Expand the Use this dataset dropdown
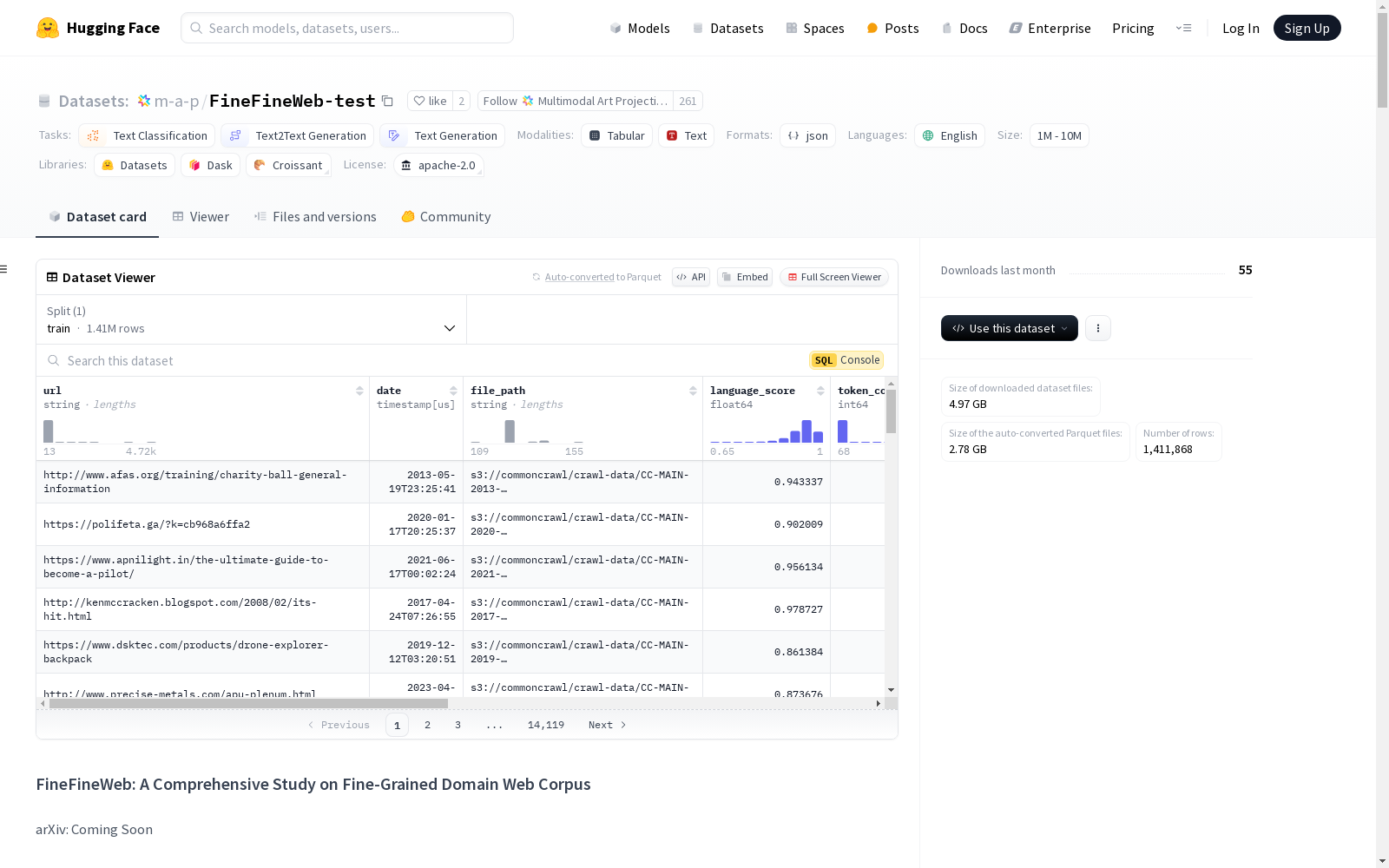The height and width of the screenshot is (868, 1389). [x=1010, y=328]
